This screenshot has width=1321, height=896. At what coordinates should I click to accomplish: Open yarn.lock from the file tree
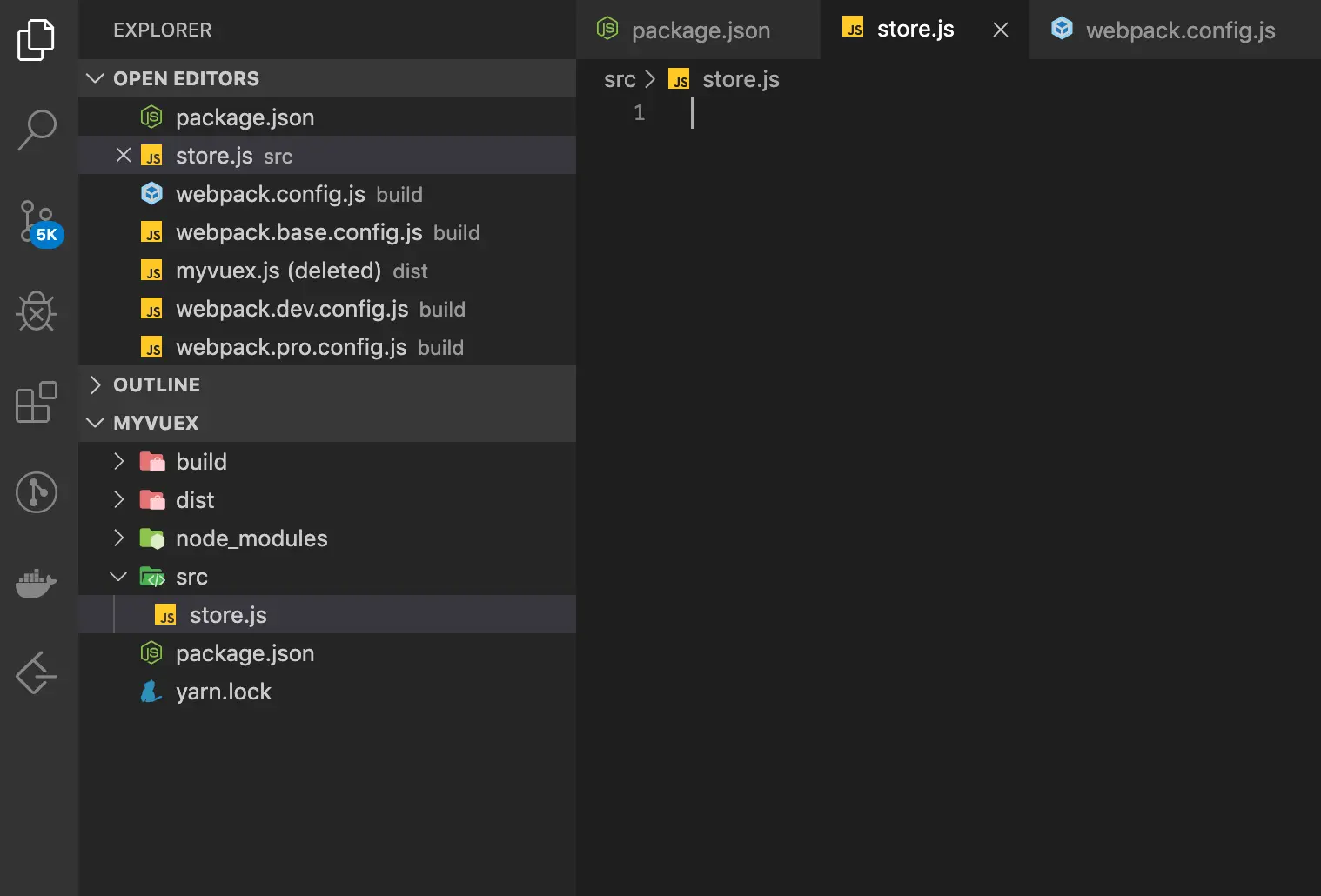click(224, 692)
